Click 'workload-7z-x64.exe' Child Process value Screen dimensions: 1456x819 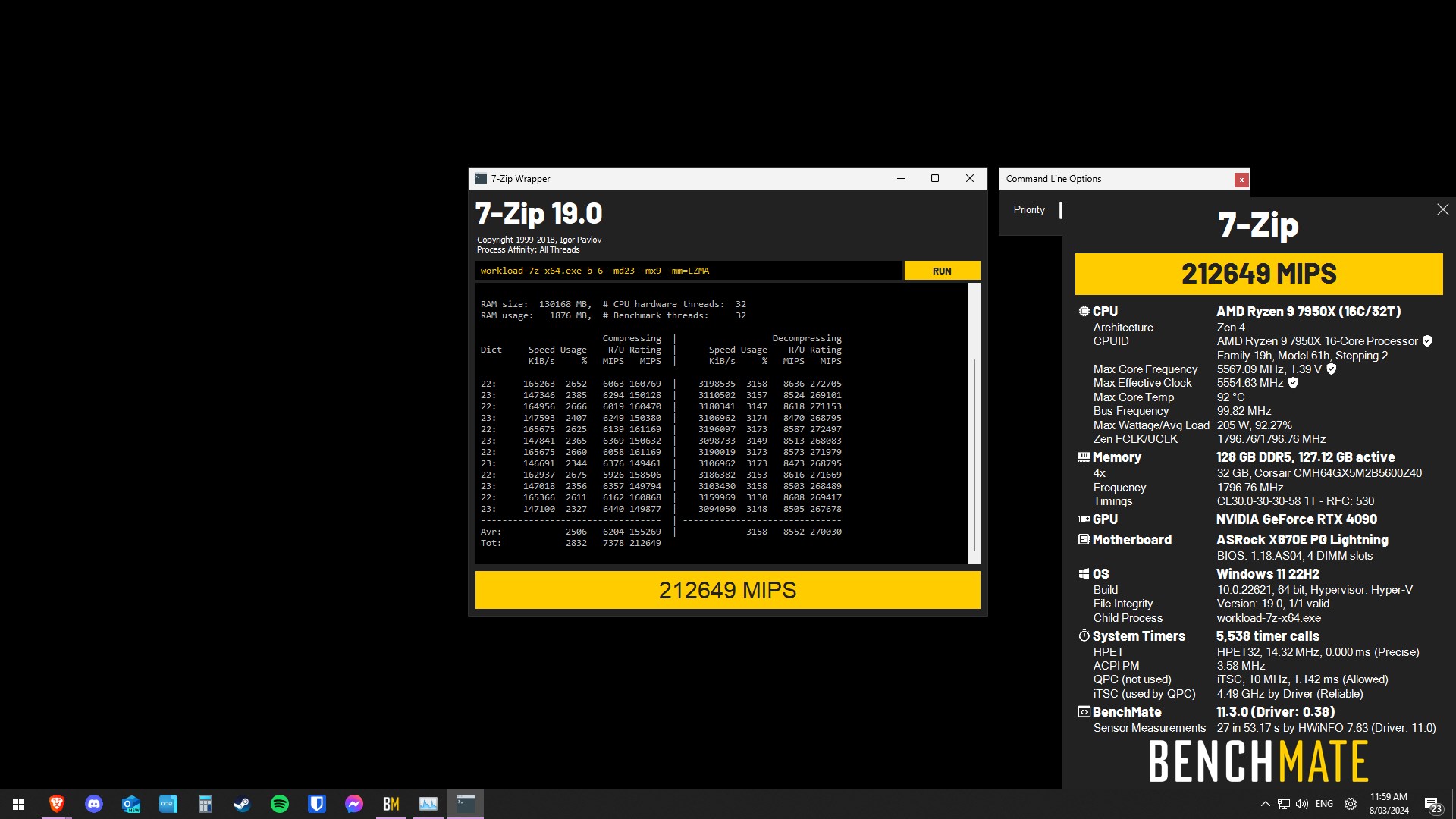click(x=1269, y=618)
